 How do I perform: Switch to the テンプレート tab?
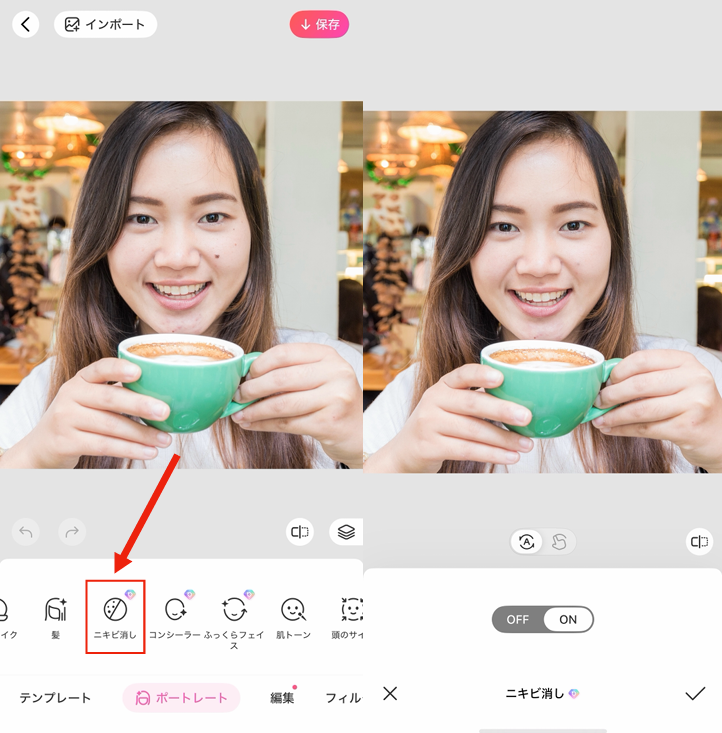[x=55, y=698]
